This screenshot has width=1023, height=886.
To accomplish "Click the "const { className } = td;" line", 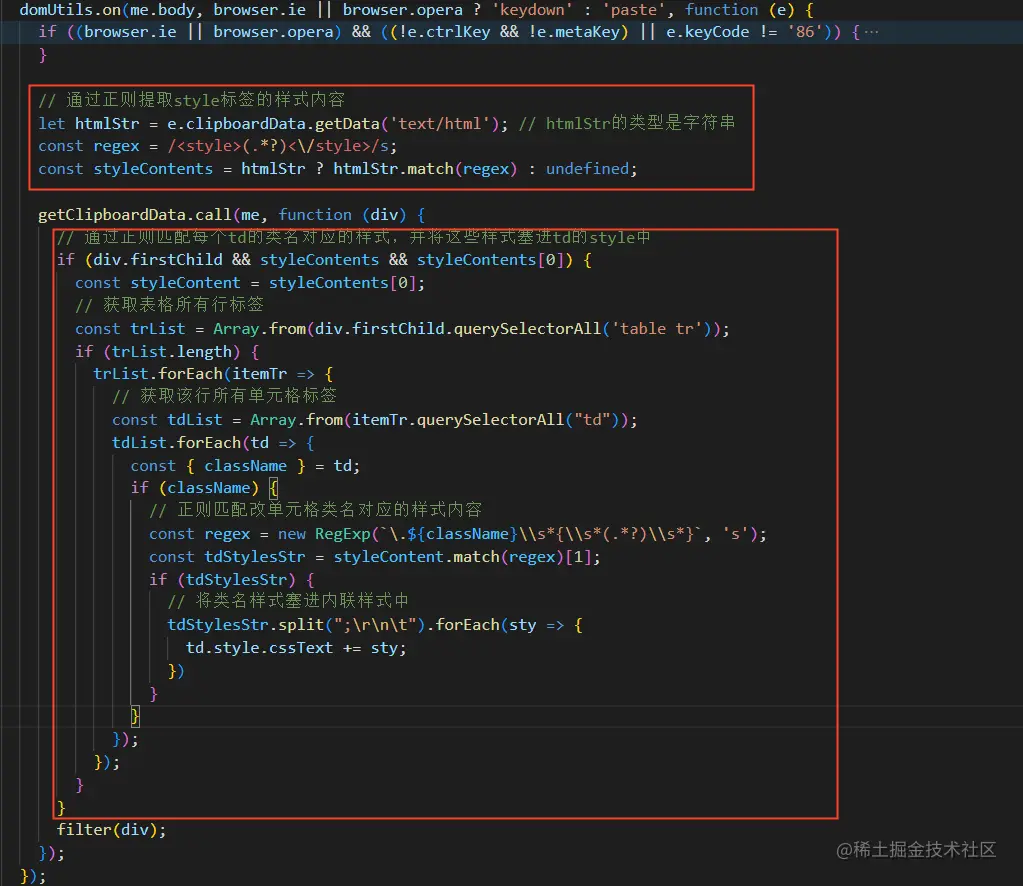I will pyautogui.click(x=245, y=466).
